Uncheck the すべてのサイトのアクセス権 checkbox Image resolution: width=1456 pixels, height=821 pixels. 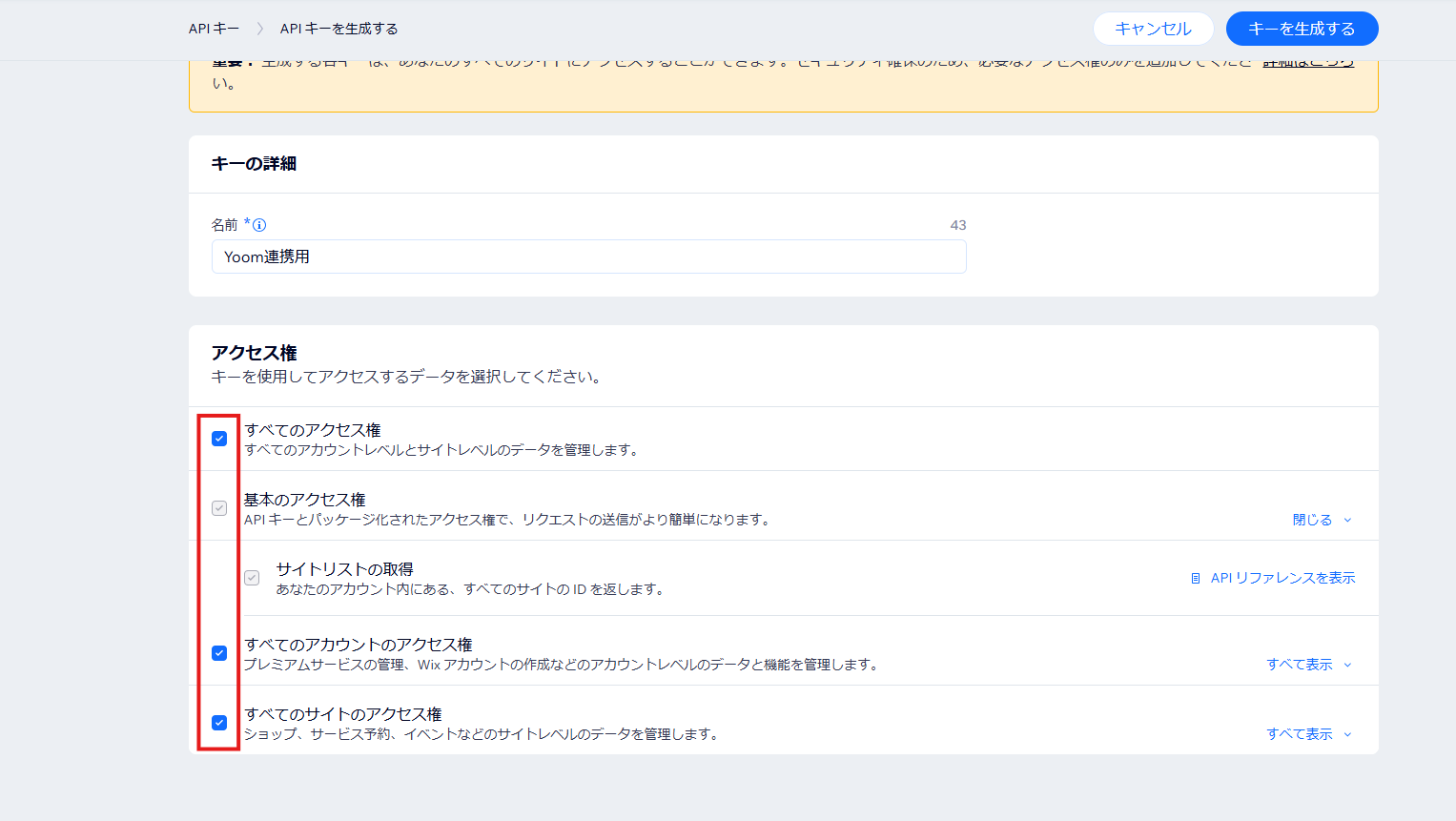click(219, 723)
